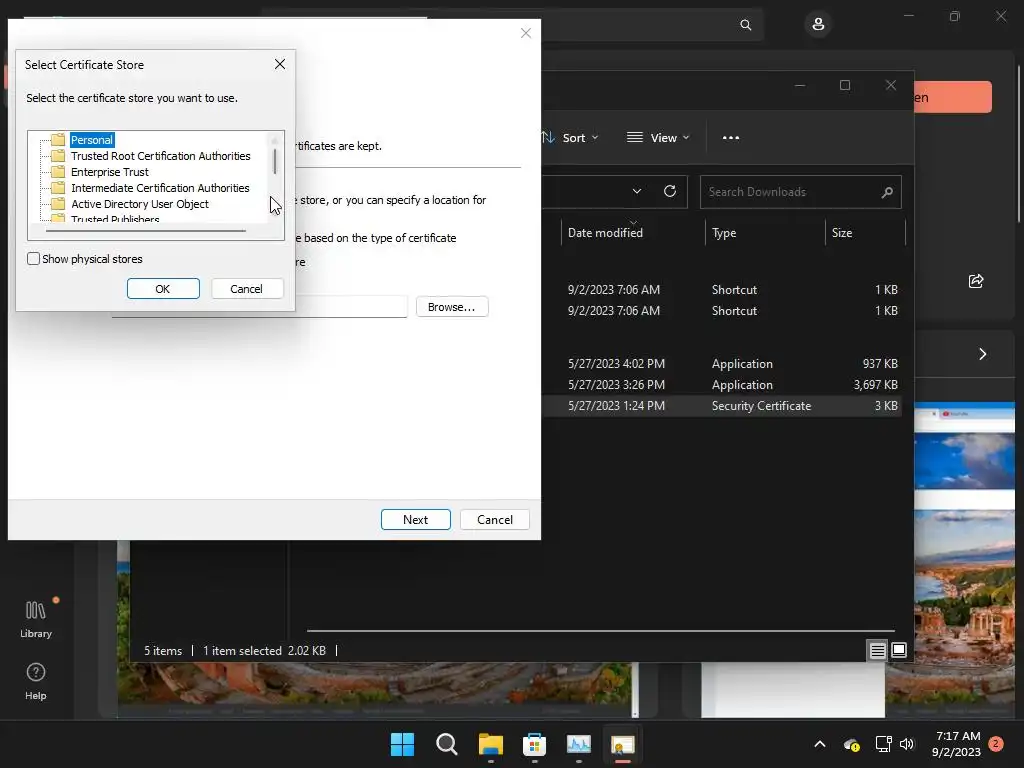The width and height of the screenshot is (1024, 768).
Task: Sort by Date modified column
Action: 605,232
